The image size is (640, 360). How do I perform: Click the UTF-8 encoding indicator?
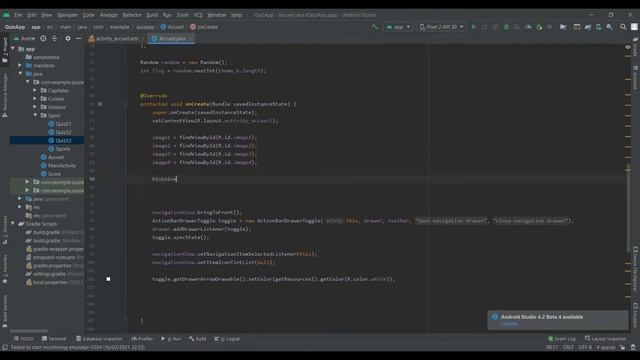(x=585, y=347)
